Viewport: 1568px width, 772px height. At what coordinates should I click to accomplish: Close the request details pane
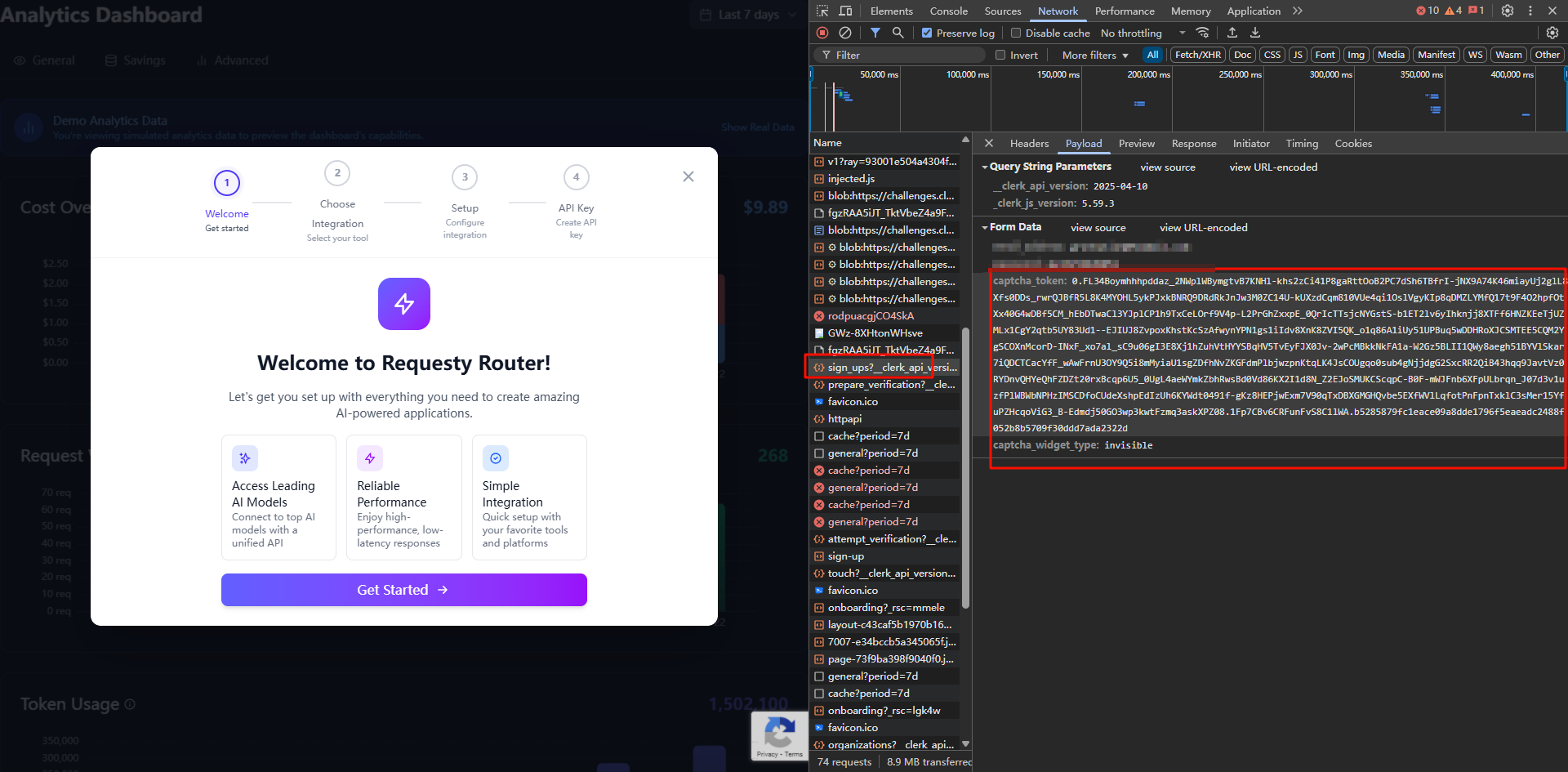click(x=989, y=143)
